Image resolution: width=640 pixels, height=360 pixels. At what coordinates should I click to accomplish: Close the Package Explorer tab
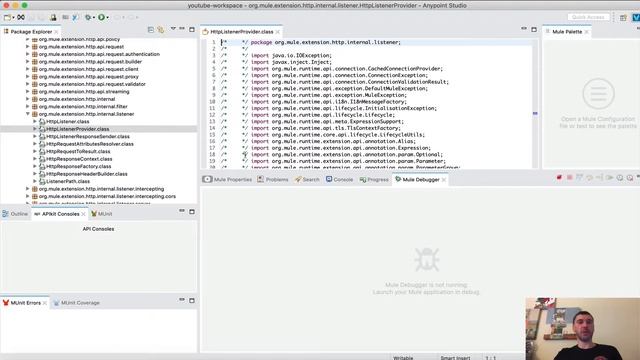tap(56, 32)
